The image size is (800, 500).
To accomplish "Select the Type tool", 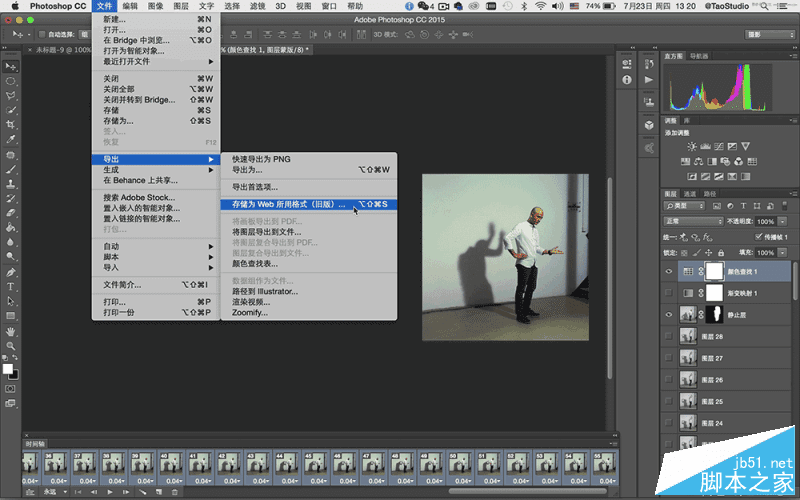I will pyautogui.click(x=11, y=286).
